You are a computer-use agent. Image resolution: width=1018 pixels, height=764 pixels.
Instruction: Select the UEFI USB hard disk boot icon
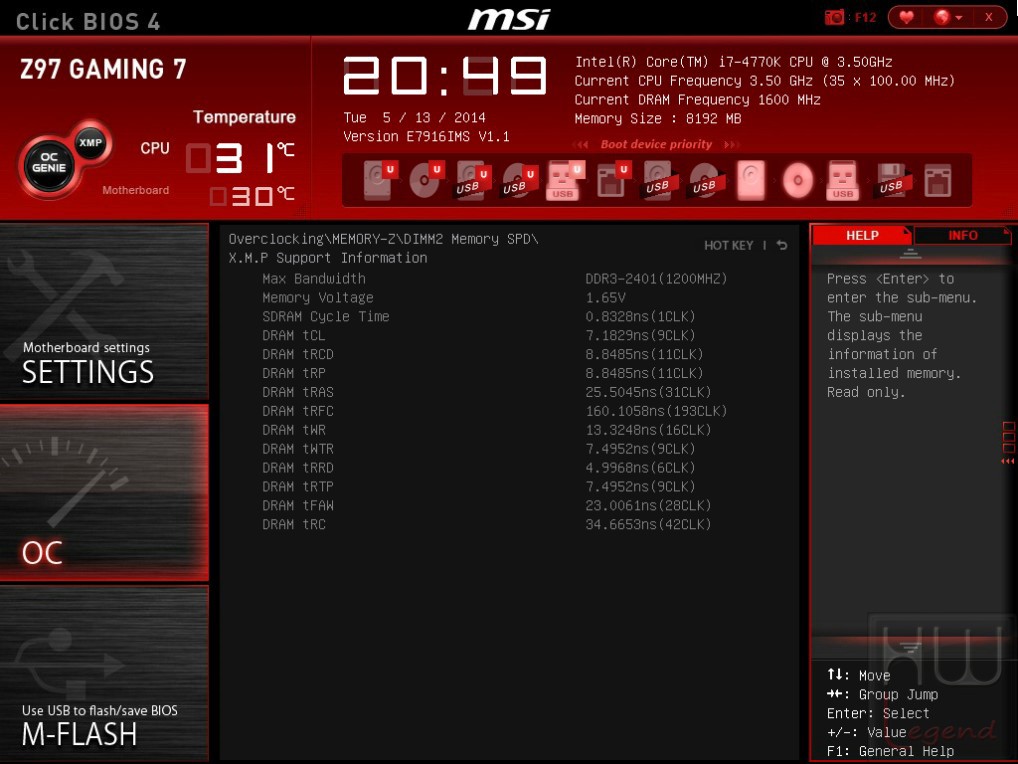[x=473, y=180]
